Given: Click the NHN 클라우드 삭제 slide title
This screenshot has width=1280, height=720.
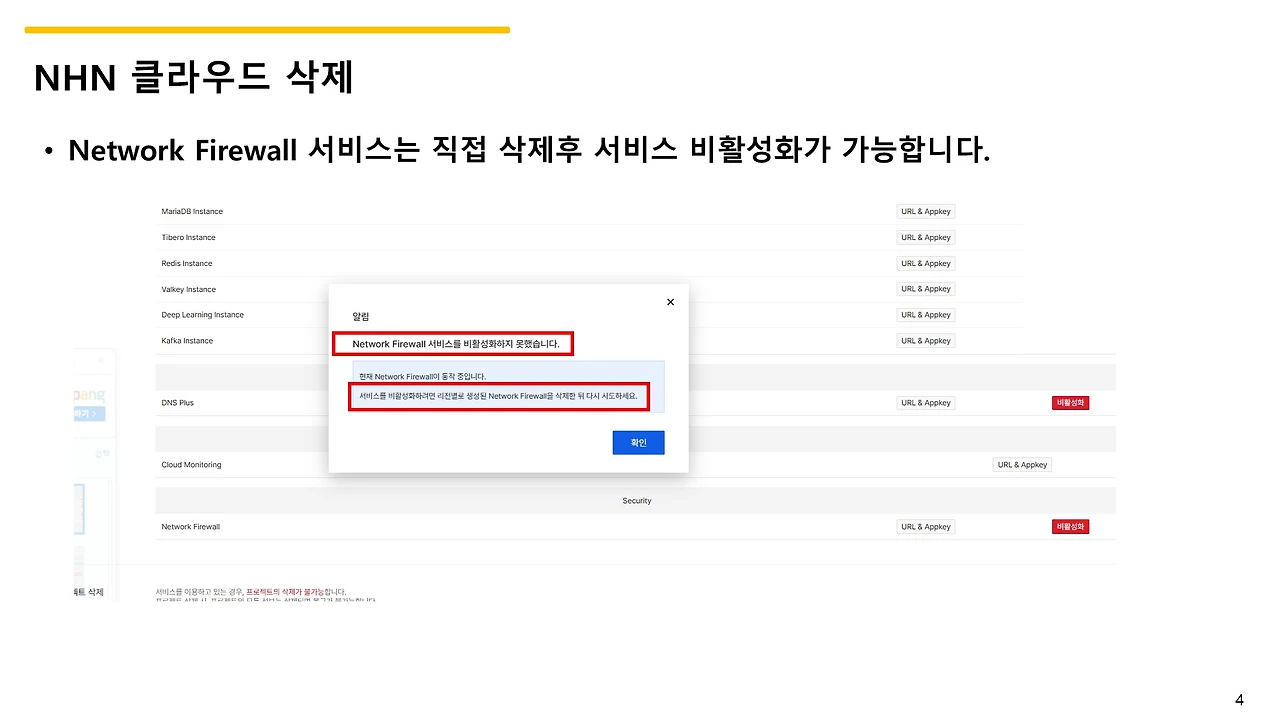Looking at the screenshot, I should click(194, 77).
